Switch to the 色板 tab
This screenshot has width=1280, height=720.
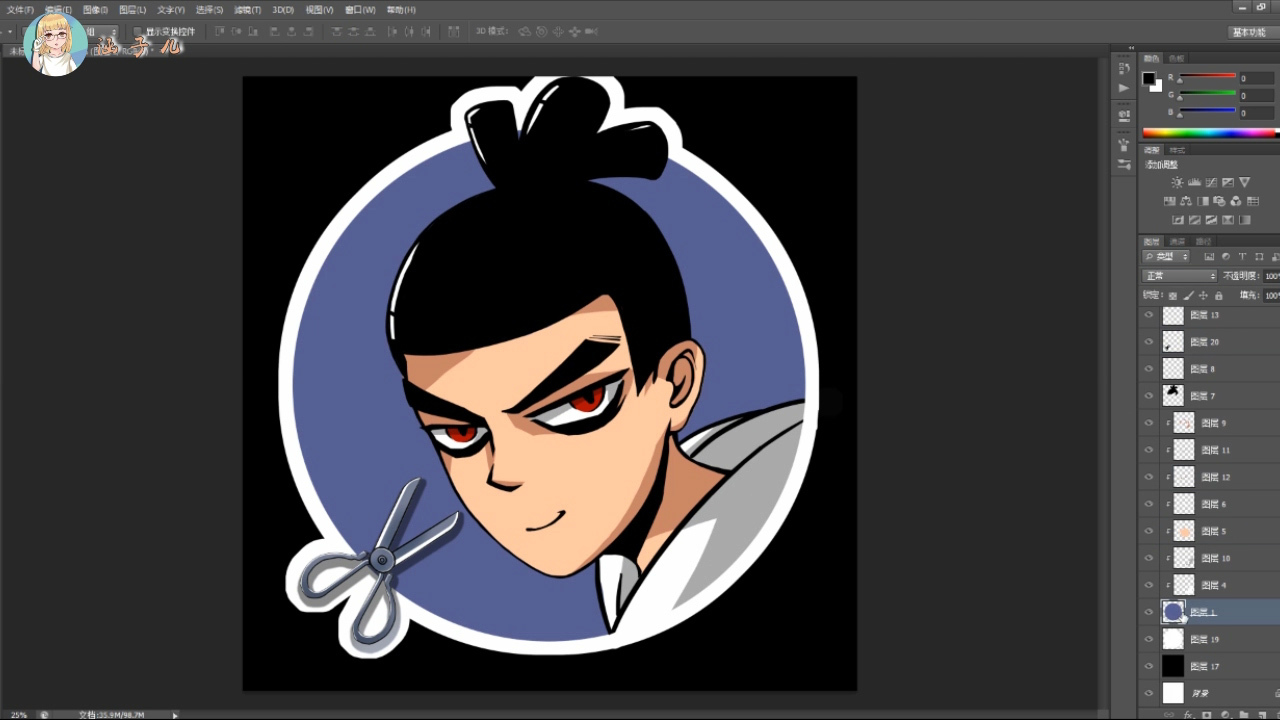point(1177,58)
